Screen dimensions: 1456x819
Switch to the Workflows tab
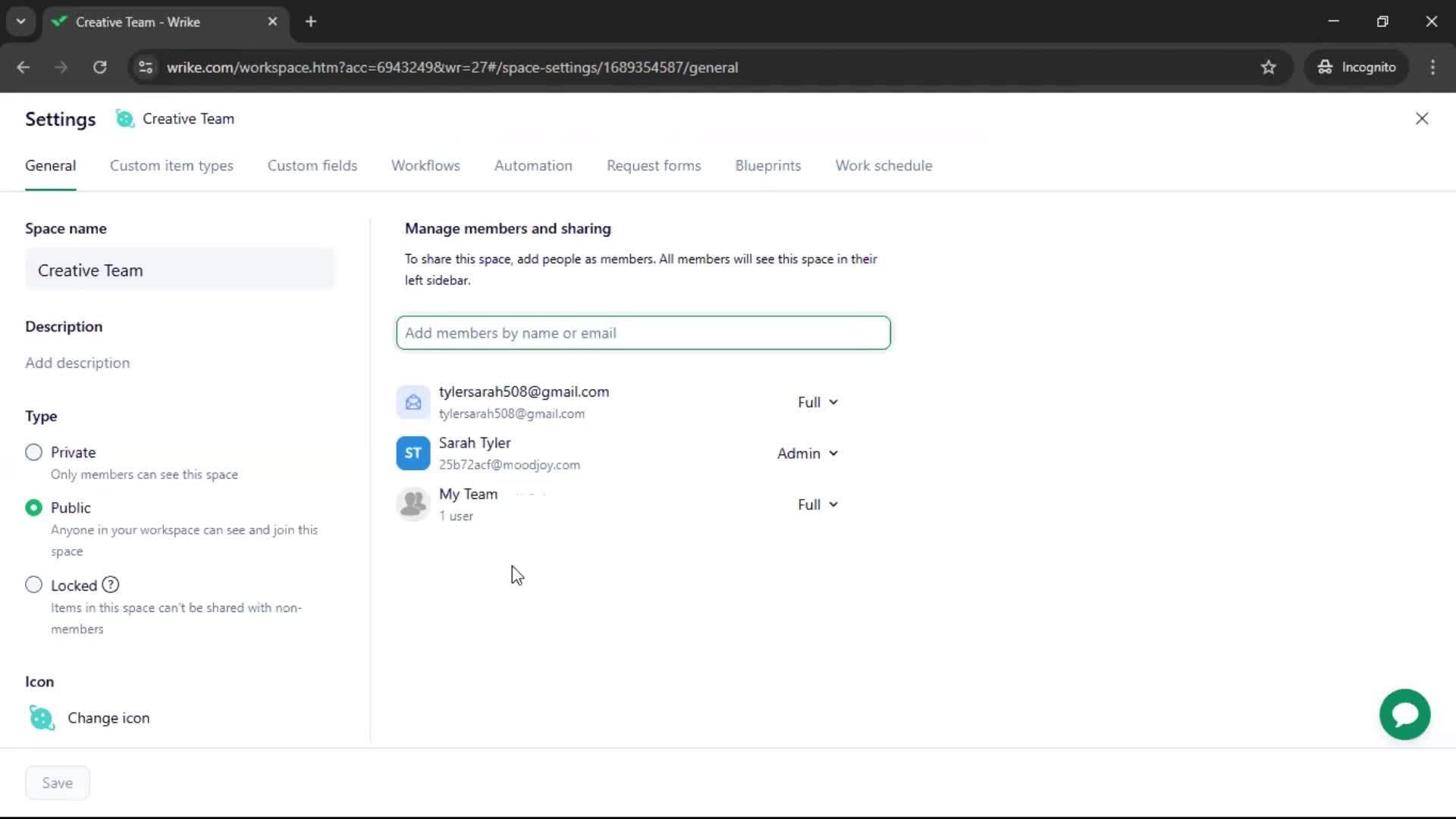425,165
